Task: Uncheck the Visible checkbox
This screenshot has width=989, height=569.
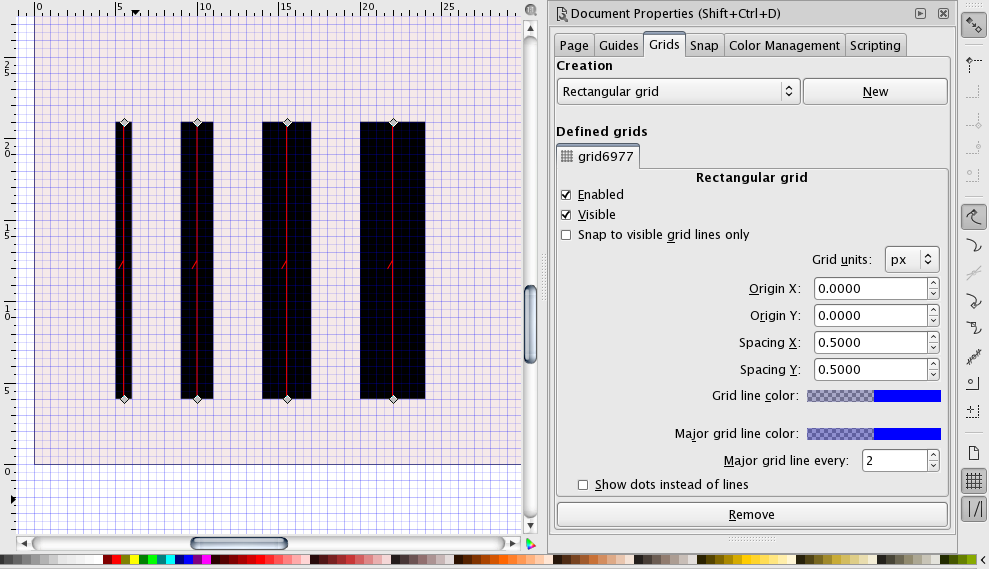Action: click(x=566, y=215)
